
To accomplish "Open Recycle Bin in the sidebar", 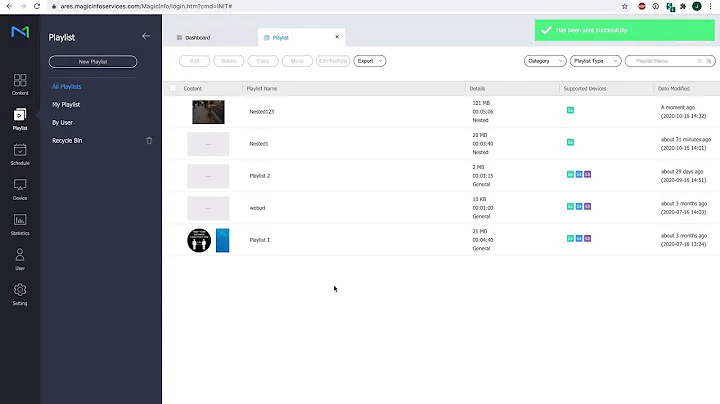I will point(67,140).
